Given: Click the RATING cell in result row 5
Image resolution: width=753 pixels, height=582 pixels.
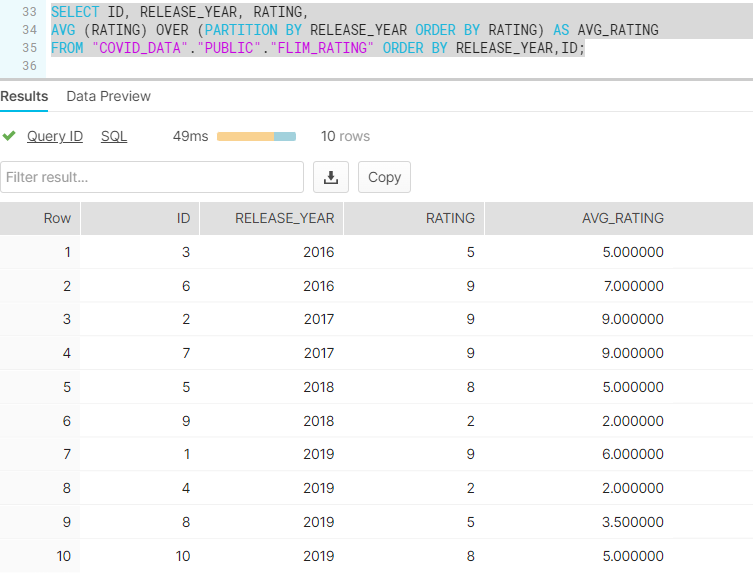Looking at the screenshot, I should coord(471,387).
